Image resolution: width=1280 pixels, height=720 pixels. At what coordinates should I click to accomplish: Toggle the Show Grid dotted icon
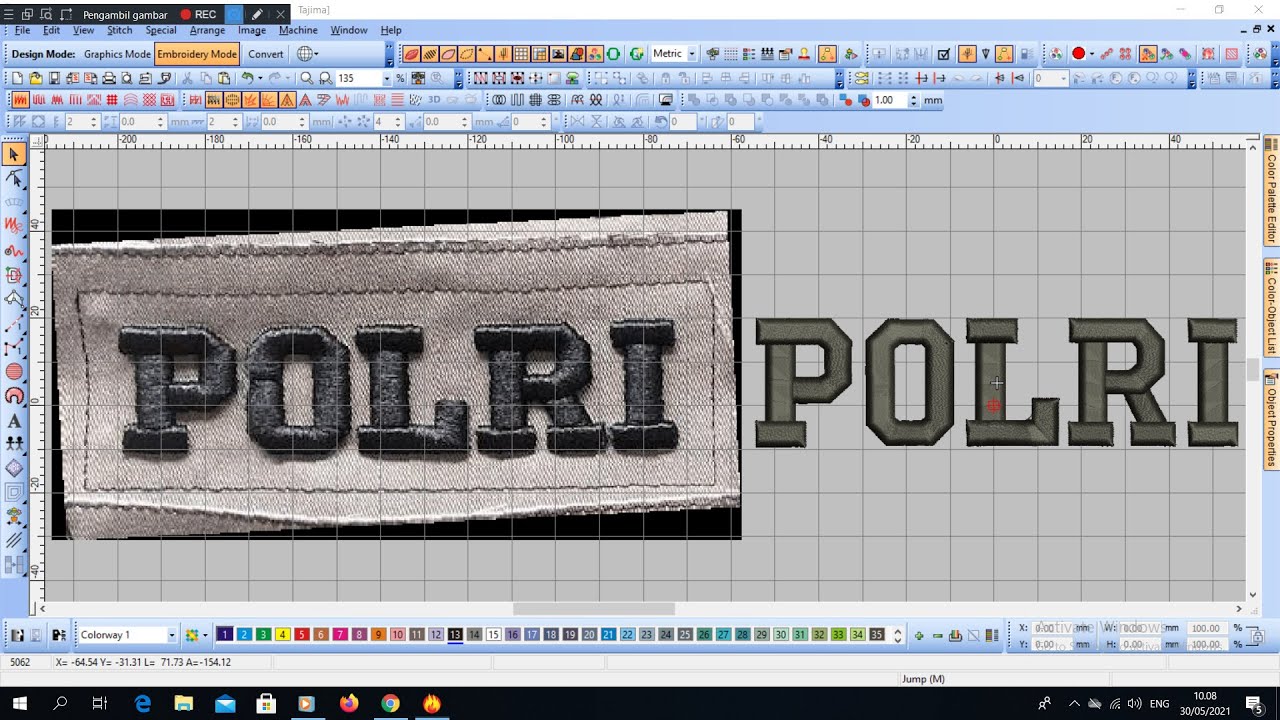[730, 54]
